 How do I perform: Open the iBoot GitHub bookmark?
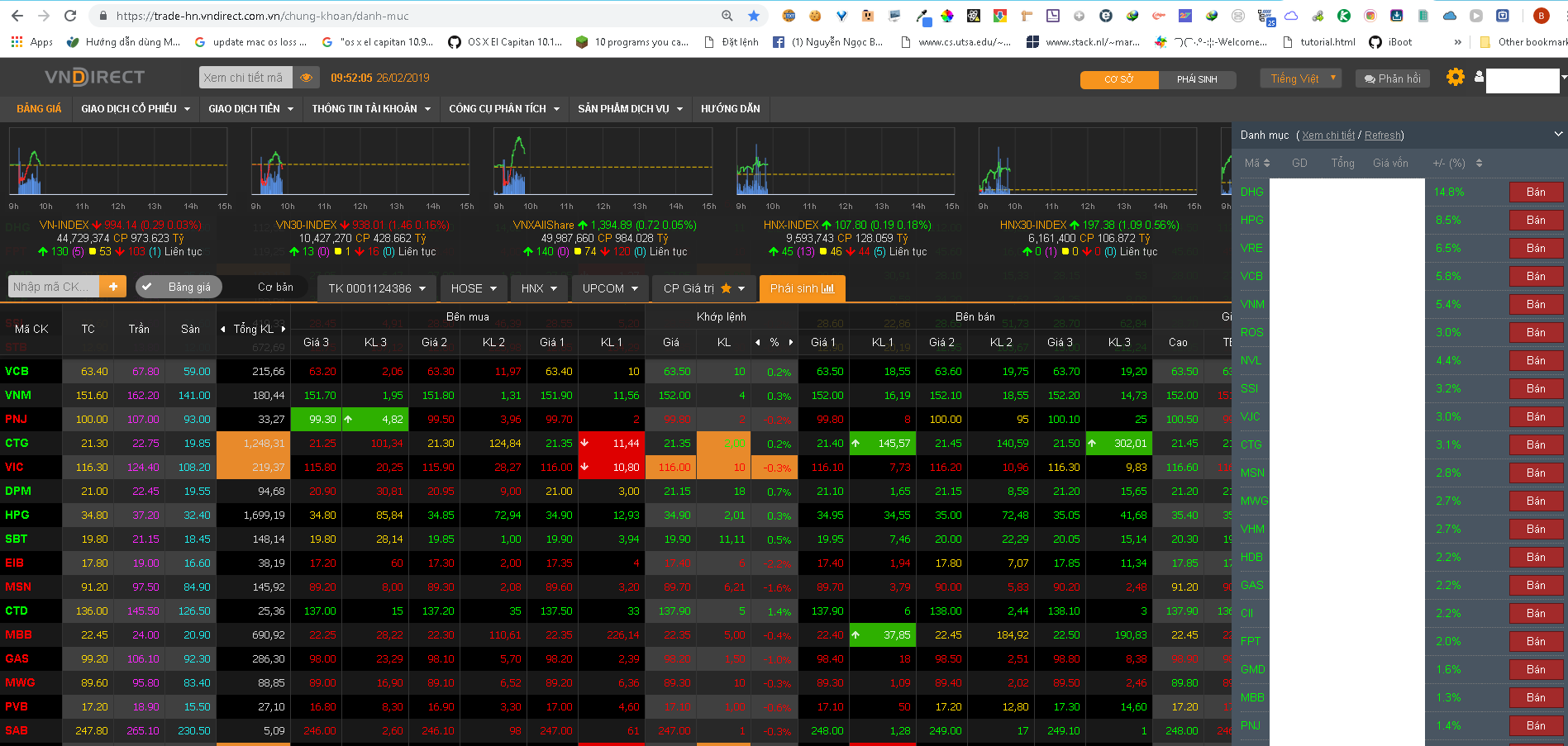[1390, 42]
